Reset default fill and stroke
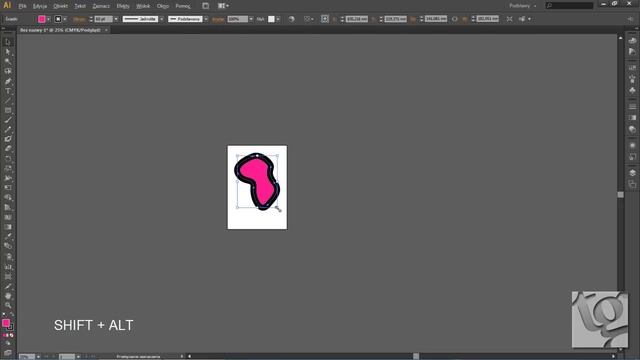Viewport: 640px width, 360px height. [4, 314]
